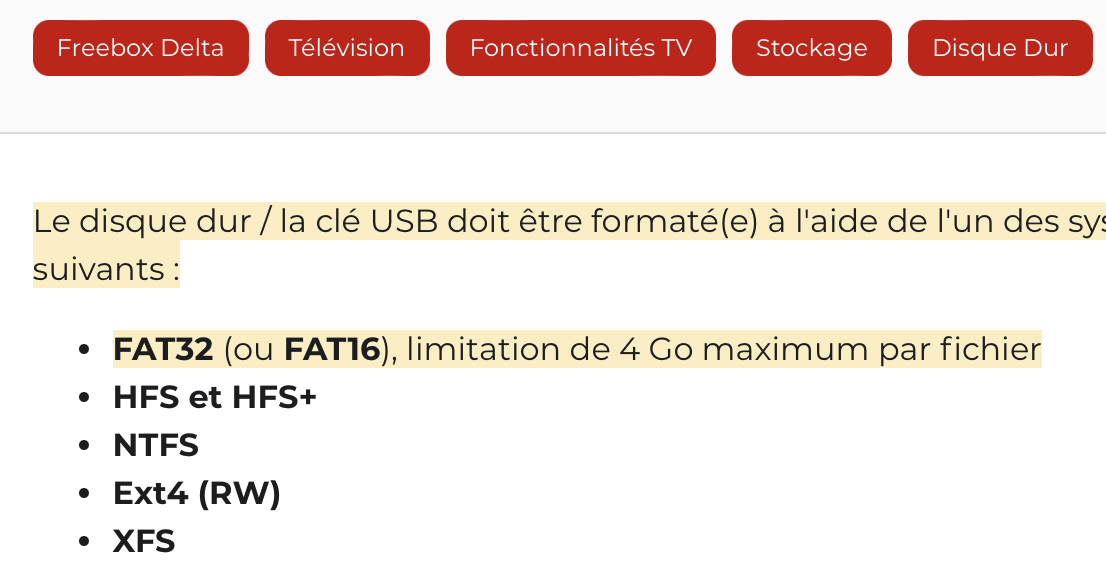Click the bullet before HFS et HFS+
Image resolution: width=1106 pixels, height=584 pixels.
pyautogui.click(x=85, y=398)
